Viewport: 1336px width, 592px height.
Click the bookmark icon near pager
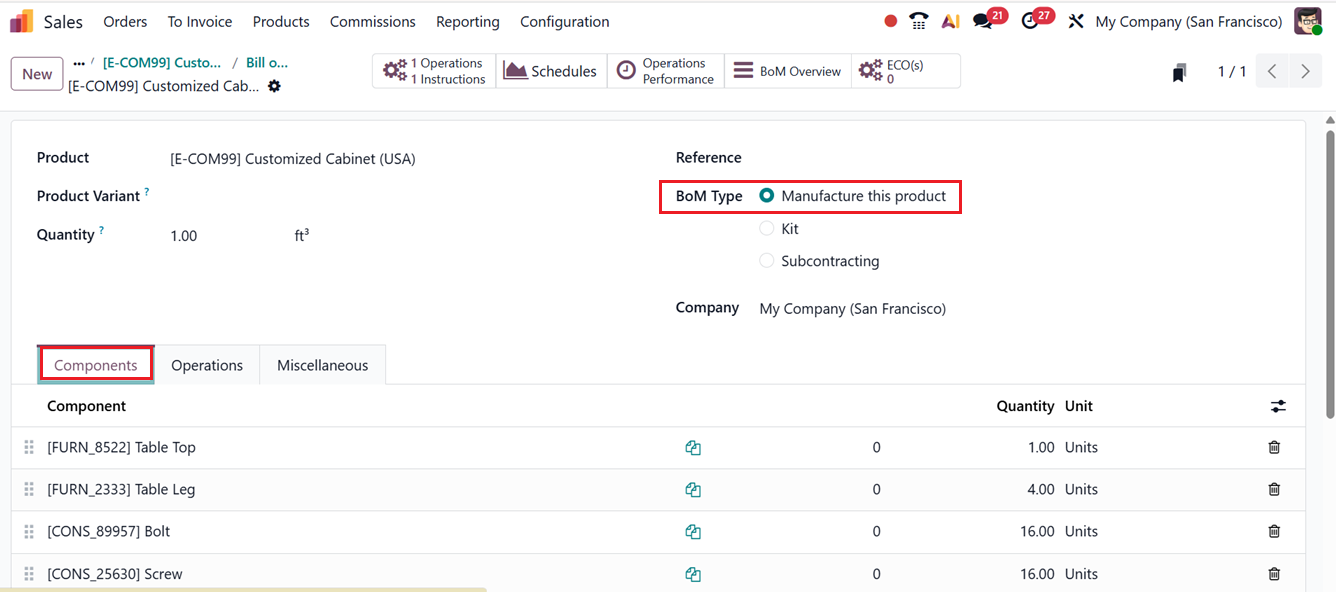[x=1180, y=72]
